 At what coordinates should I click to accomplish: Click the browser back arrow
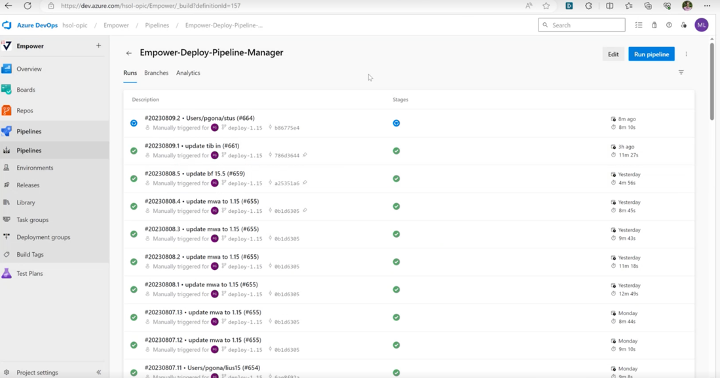[x=8, y=6]
